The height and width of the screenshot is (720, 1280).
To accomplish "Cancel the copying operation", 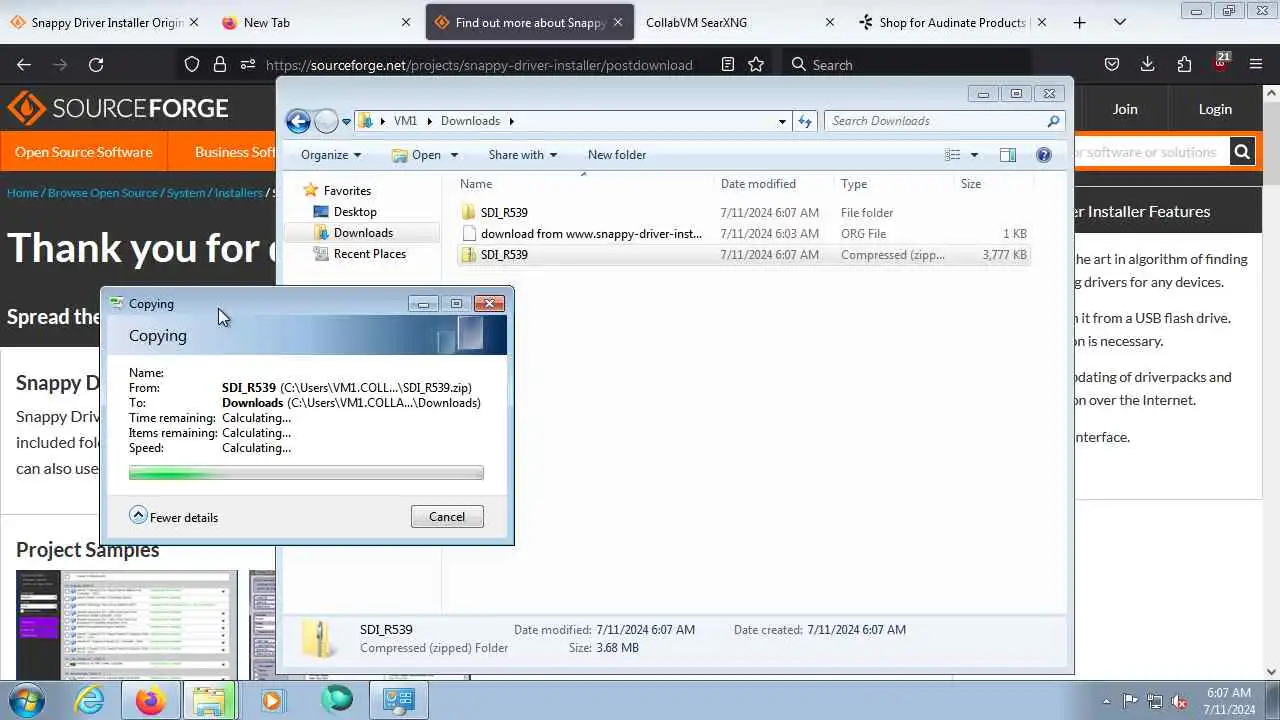I will coord(447,517).
